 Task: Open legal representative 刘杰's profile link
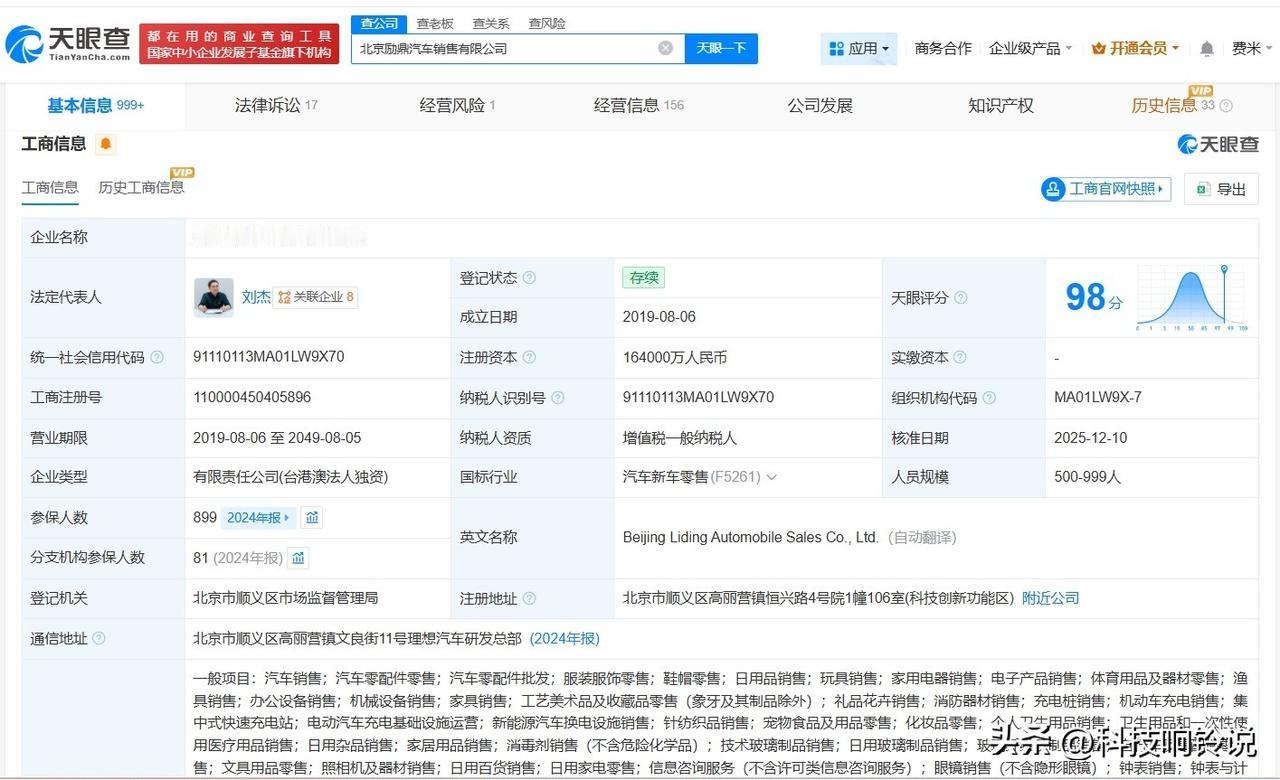pyautogui.click(x=256, y=297)
